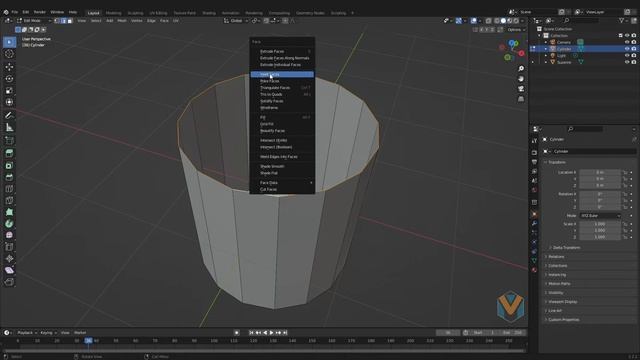The width and height of the screenshot is (640, 360).
Task: Choose Shade Smooth in Face menu
Action: pos(282,166)
